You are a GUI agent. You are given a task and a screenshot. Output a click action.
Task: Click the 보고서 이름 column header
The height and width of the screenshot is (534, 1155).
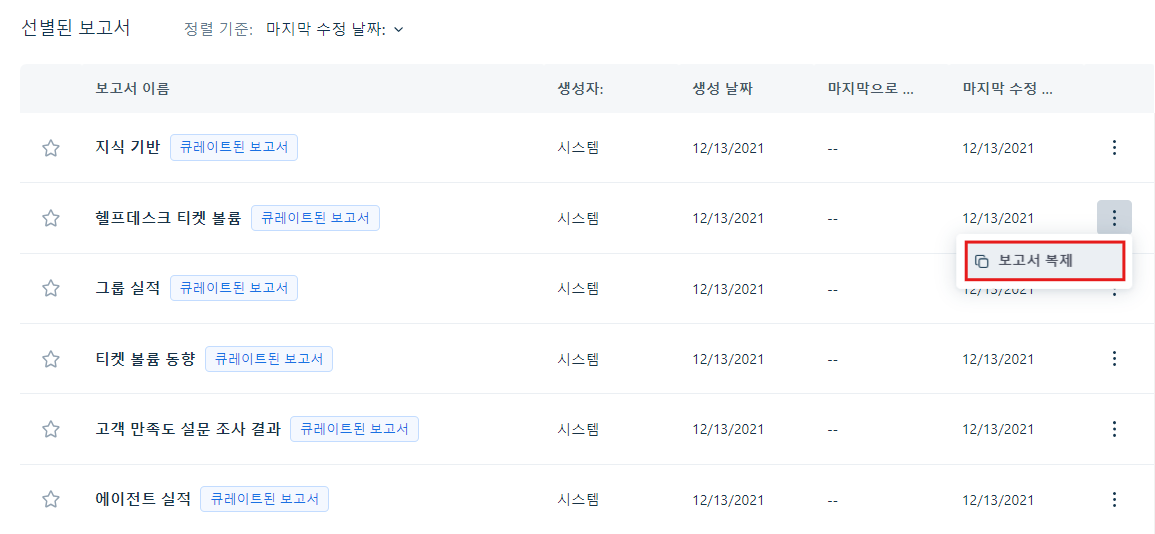(x=133, y=89)
